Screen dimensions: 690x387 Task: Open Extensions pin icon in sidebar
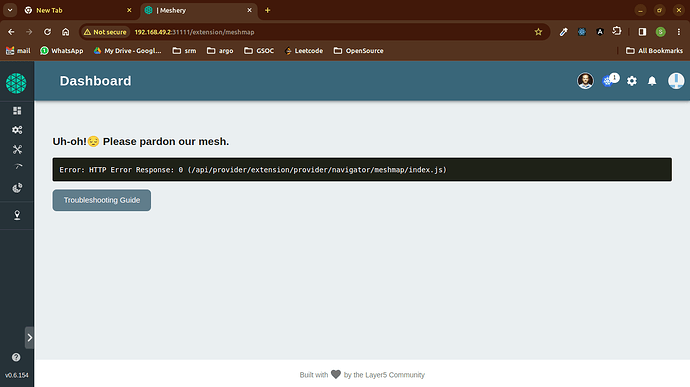pos(17,215)
